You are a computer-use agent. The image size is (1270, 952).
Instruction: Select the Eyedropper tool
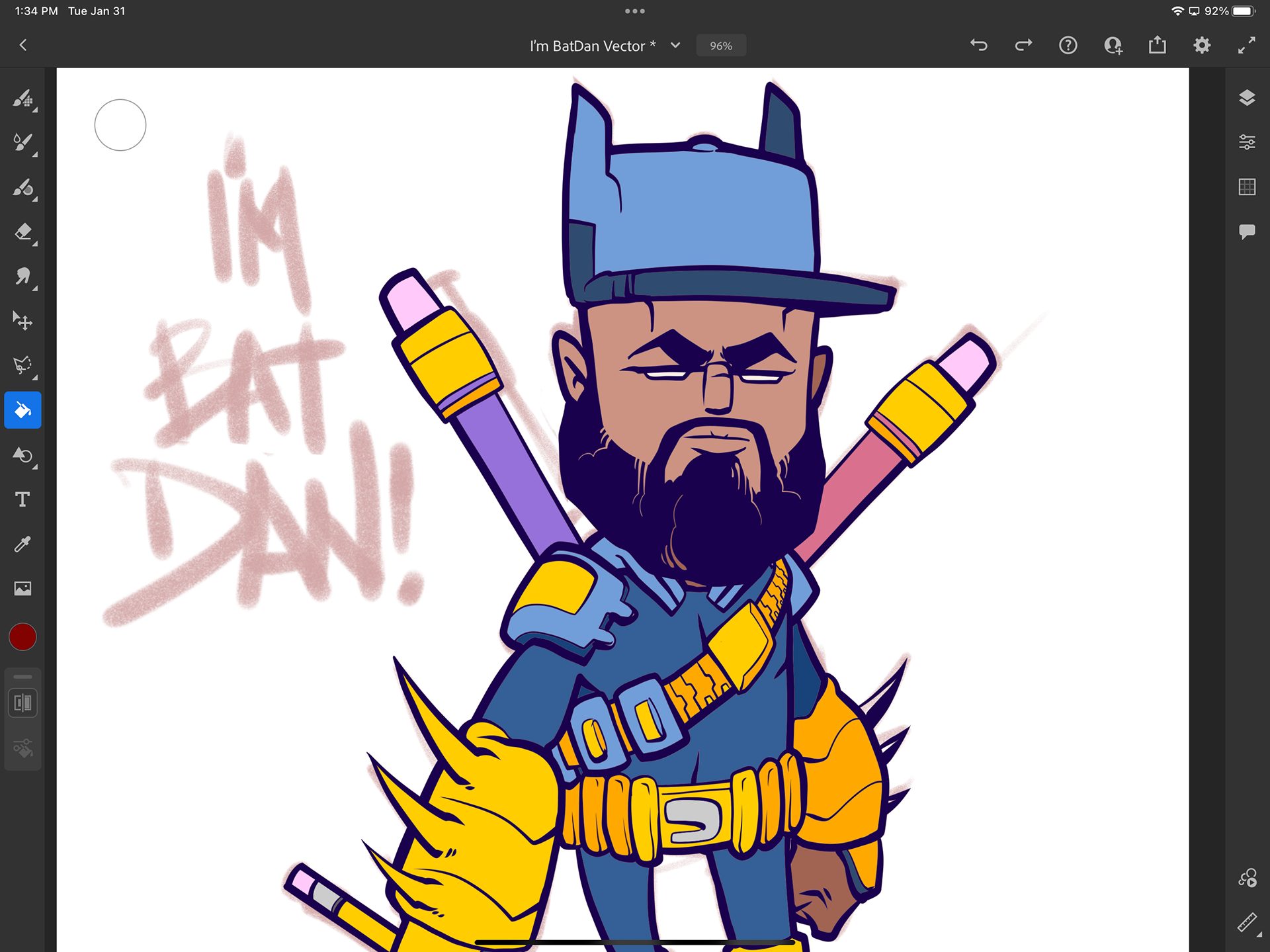point(23,544)
